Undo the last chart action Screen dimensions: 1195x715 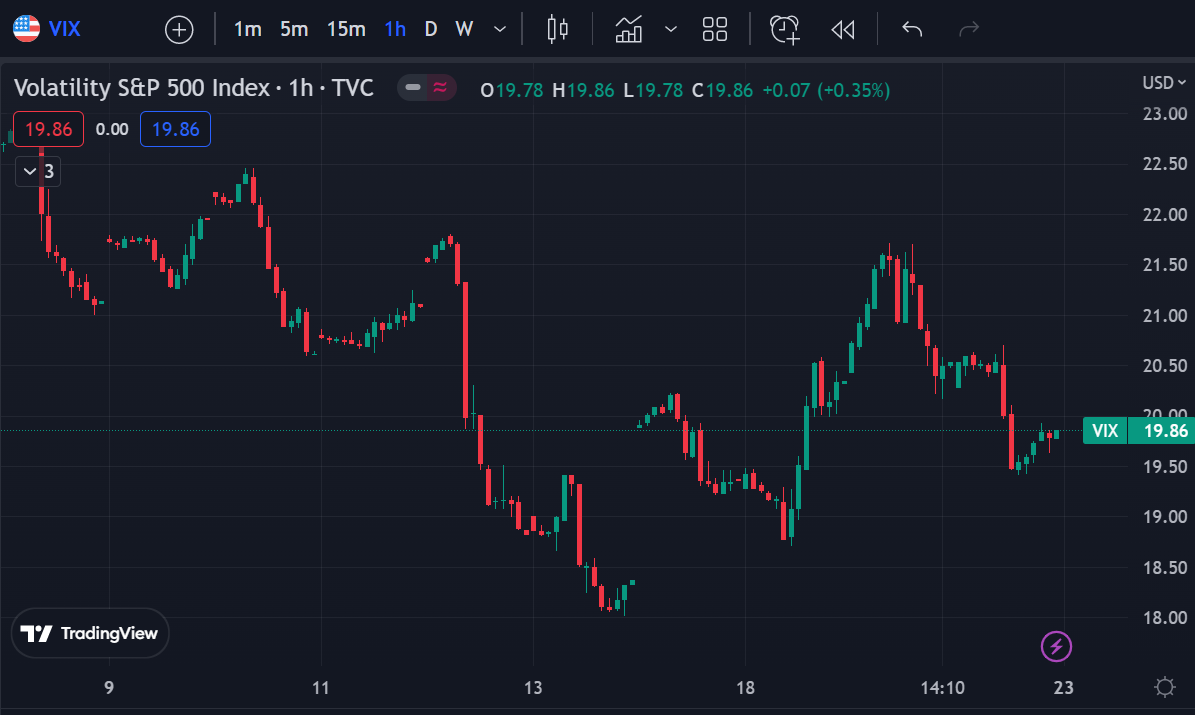coord(912,29)
